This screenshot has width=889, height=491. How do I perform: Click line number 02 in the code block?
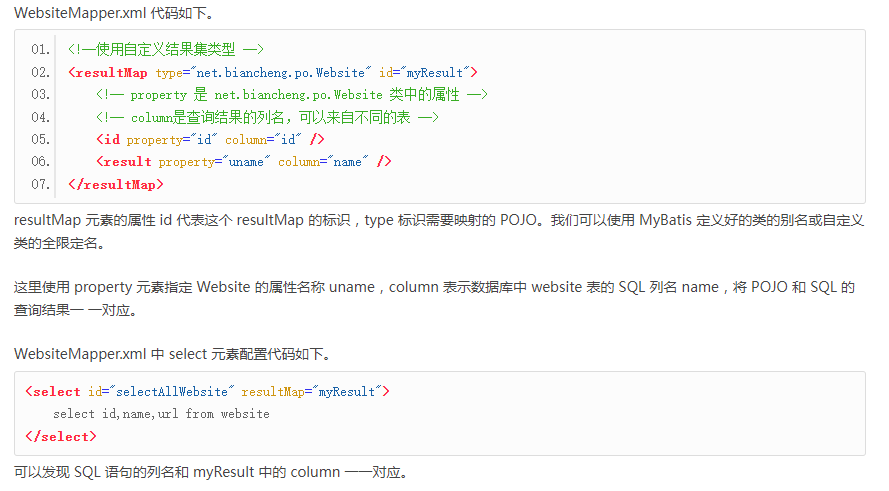click(40, 72)
